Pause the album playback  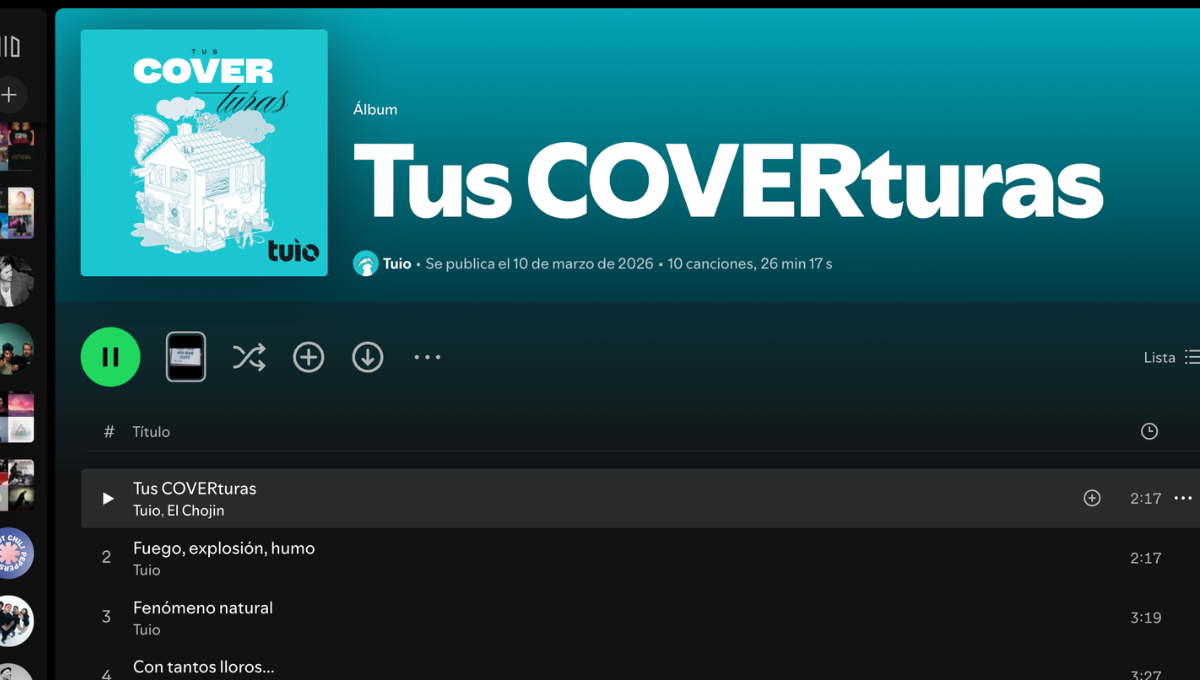tap(110, 357)
